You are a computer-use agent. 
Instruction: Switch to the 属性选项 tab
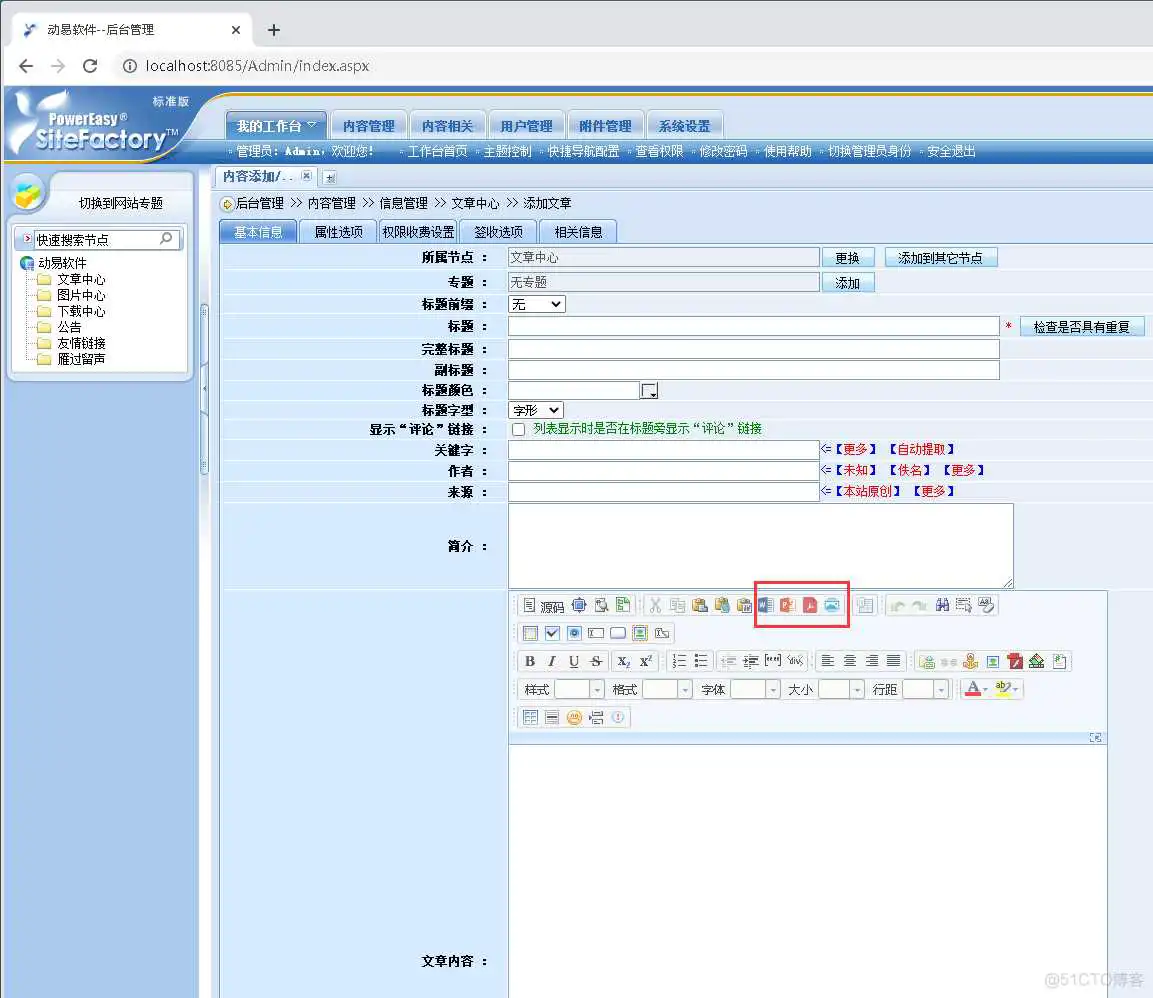click(x=338, y=232)
